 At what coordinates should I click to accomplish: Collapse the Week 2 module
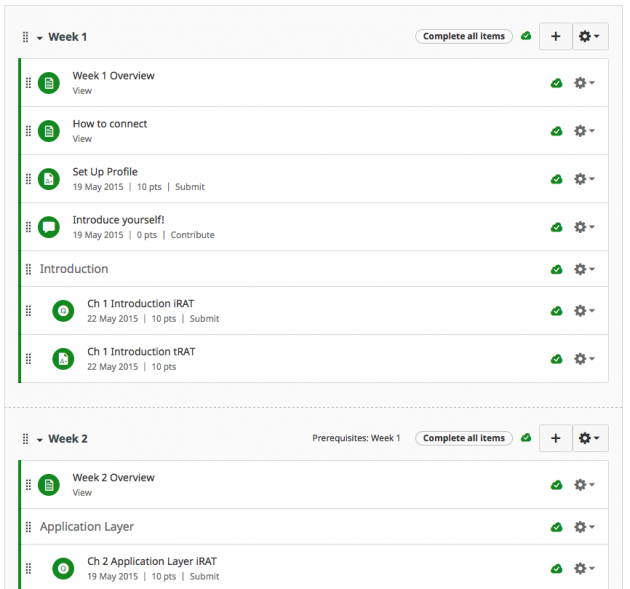pos(39,440)
